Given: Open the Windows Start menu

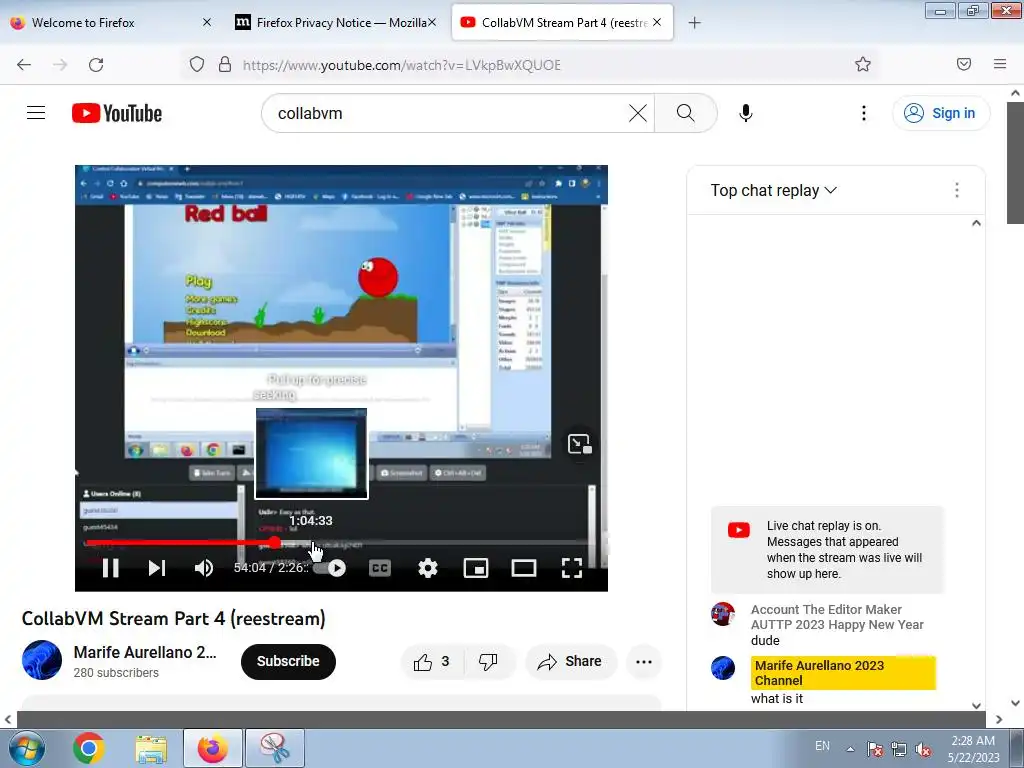Looking at the screenshot, I should click(26, 748).
